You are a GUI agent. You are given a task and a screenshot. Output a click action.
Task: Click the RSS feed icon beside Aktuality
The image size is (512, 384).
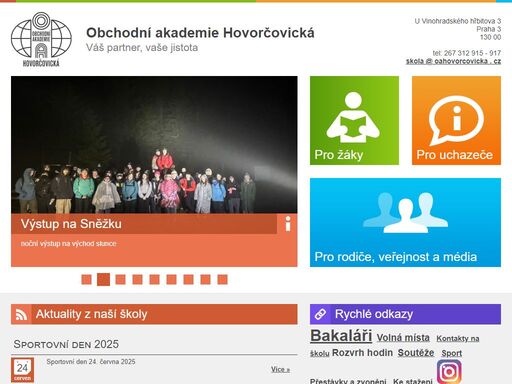click(x=21, y=314)
